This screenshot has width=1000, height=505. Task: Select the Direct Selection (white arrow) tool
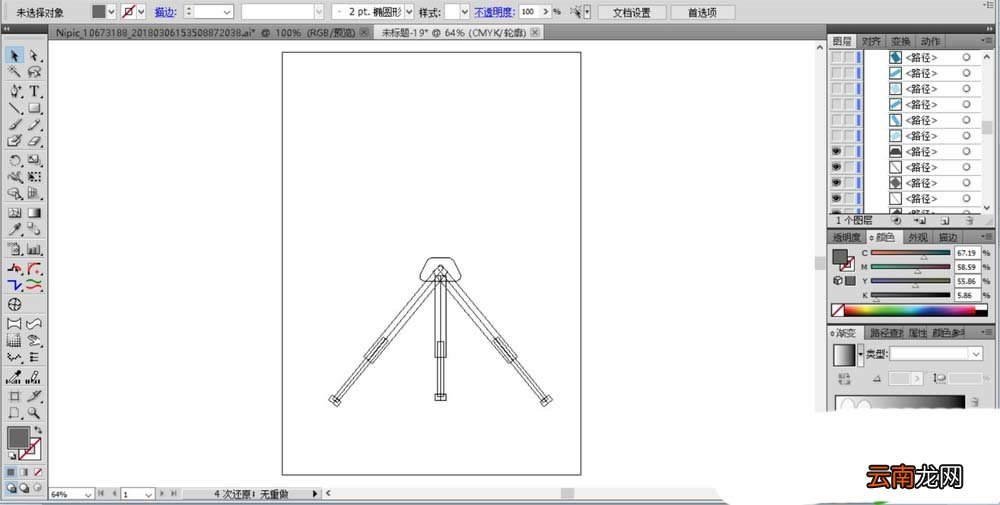pos(34,55)
